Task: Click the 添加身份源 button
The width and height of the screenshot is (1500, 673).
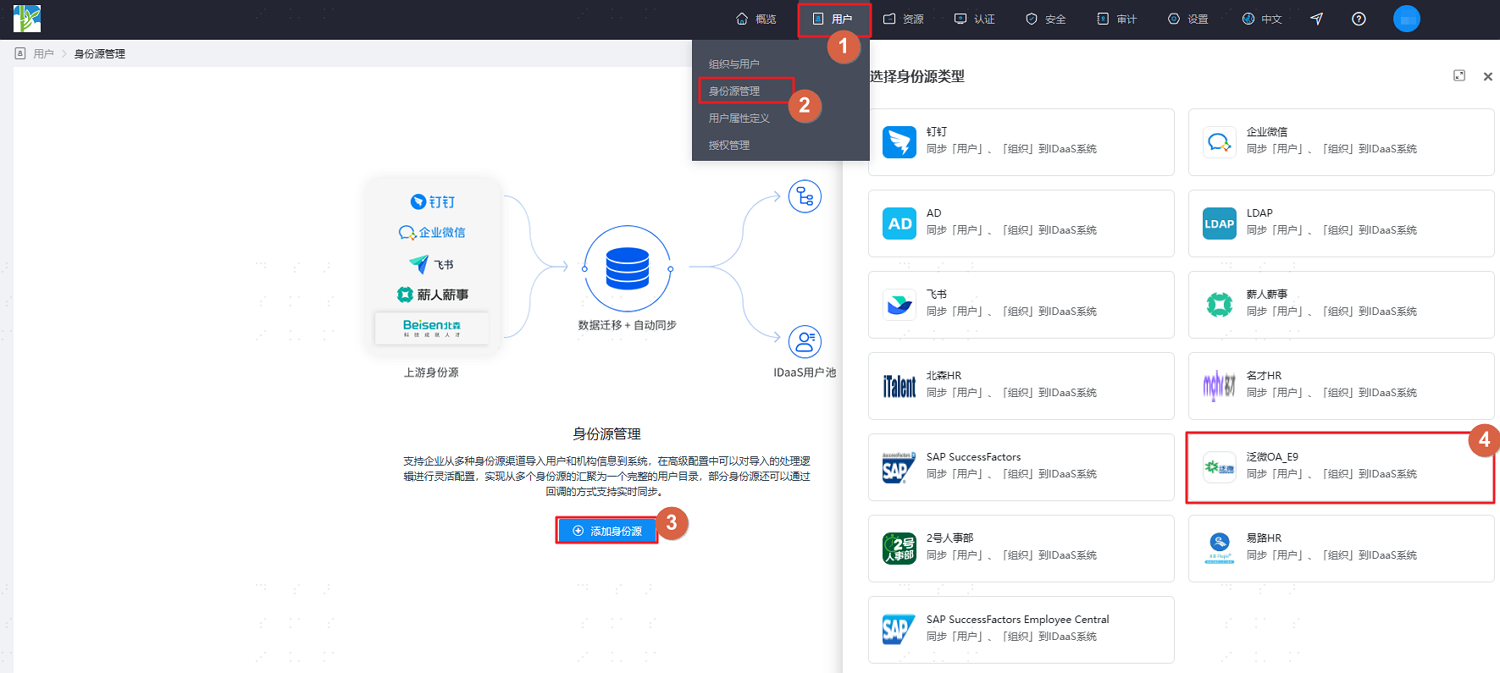Action: pyautogui.click(x=607, y=530)
